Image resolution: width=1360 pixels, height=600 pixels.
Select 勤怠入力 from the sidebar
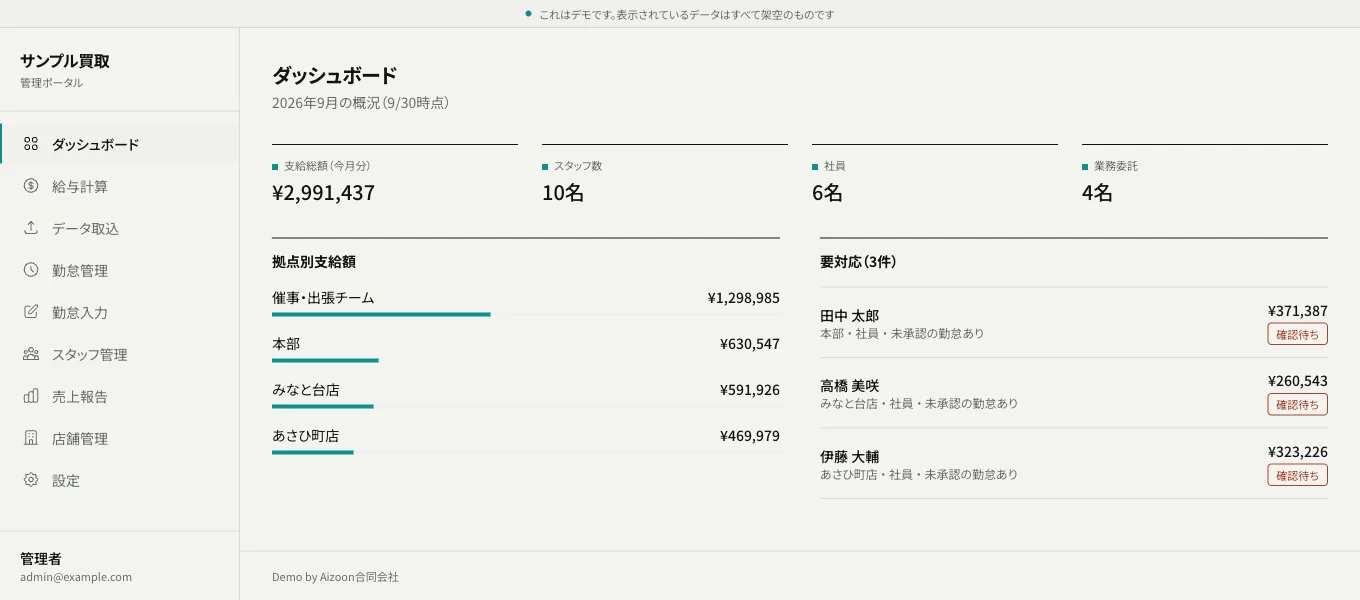120,312
